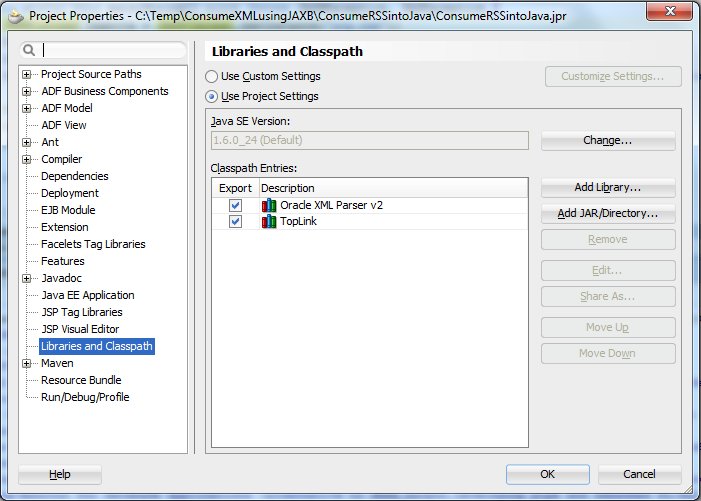Click the Project Properties title bar icon
The height and width of the screenshot is (501, 701).
[15, 16]
